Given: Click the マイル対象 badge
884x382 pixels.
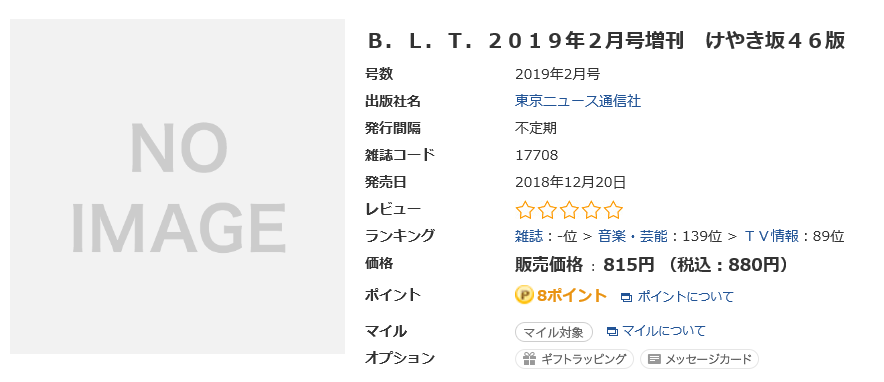Looking at the screenshot, I should pos(554,332).
